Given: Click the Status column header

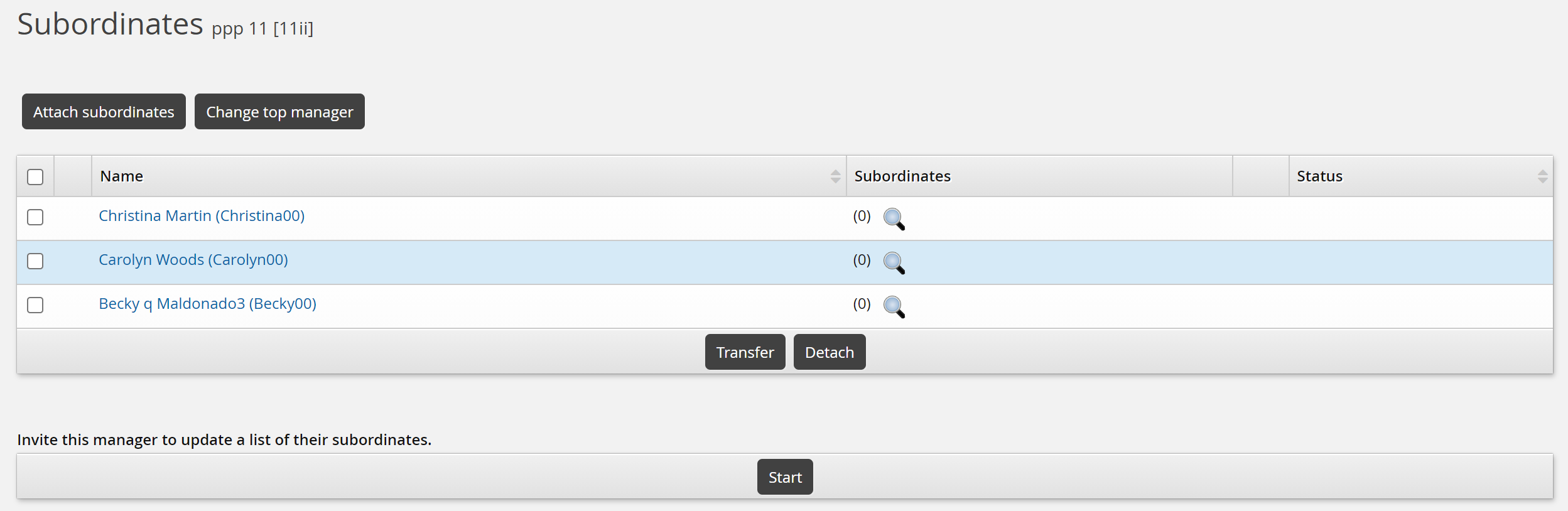Looking at the screenshot, I should (x=1319, y=176).
